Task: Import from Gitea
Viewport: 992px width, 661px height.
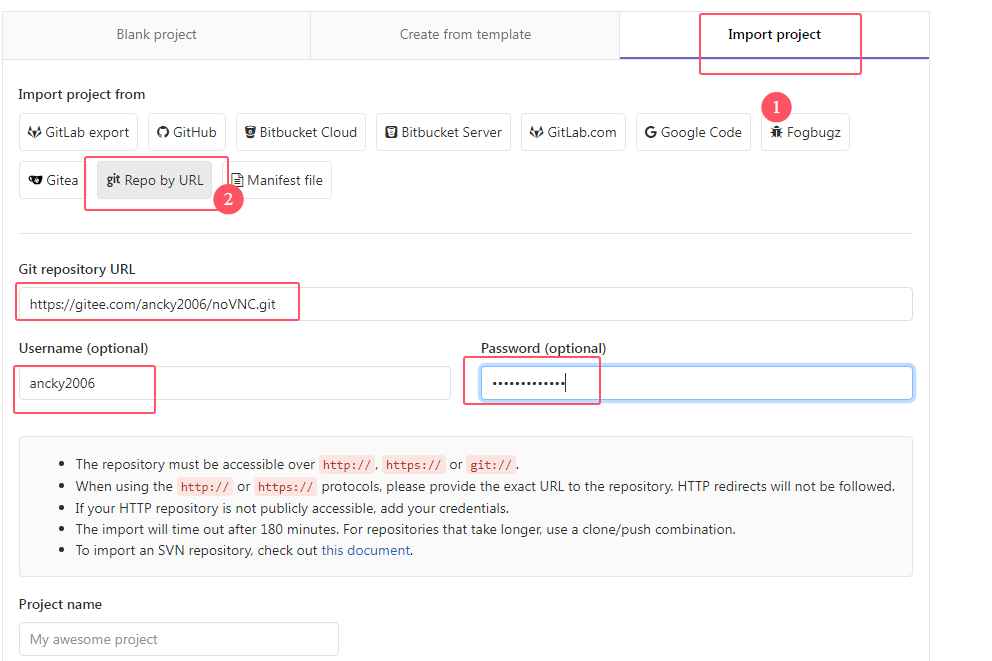Action: point(54,180)
